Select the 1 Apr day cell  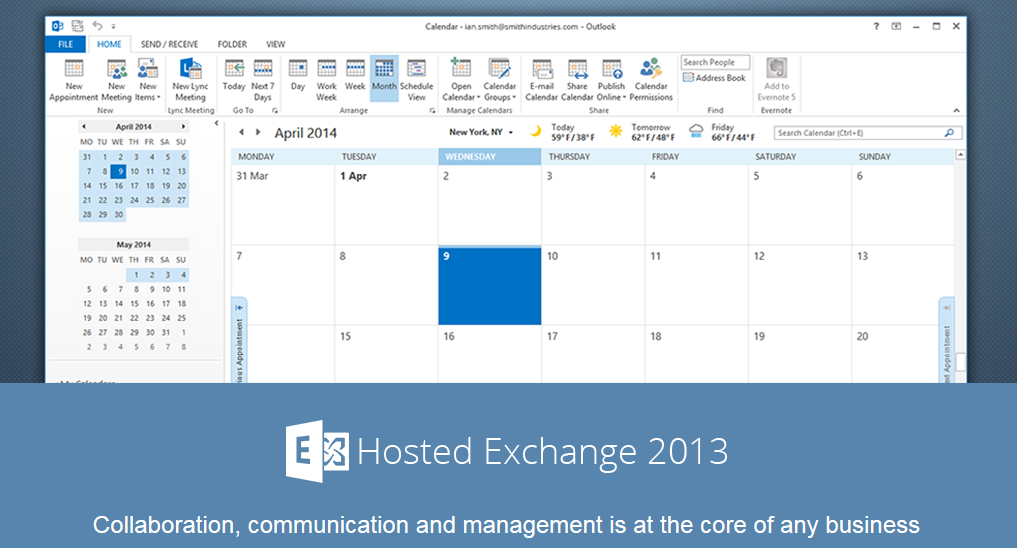pyautogui.click(x=386, y=205)
